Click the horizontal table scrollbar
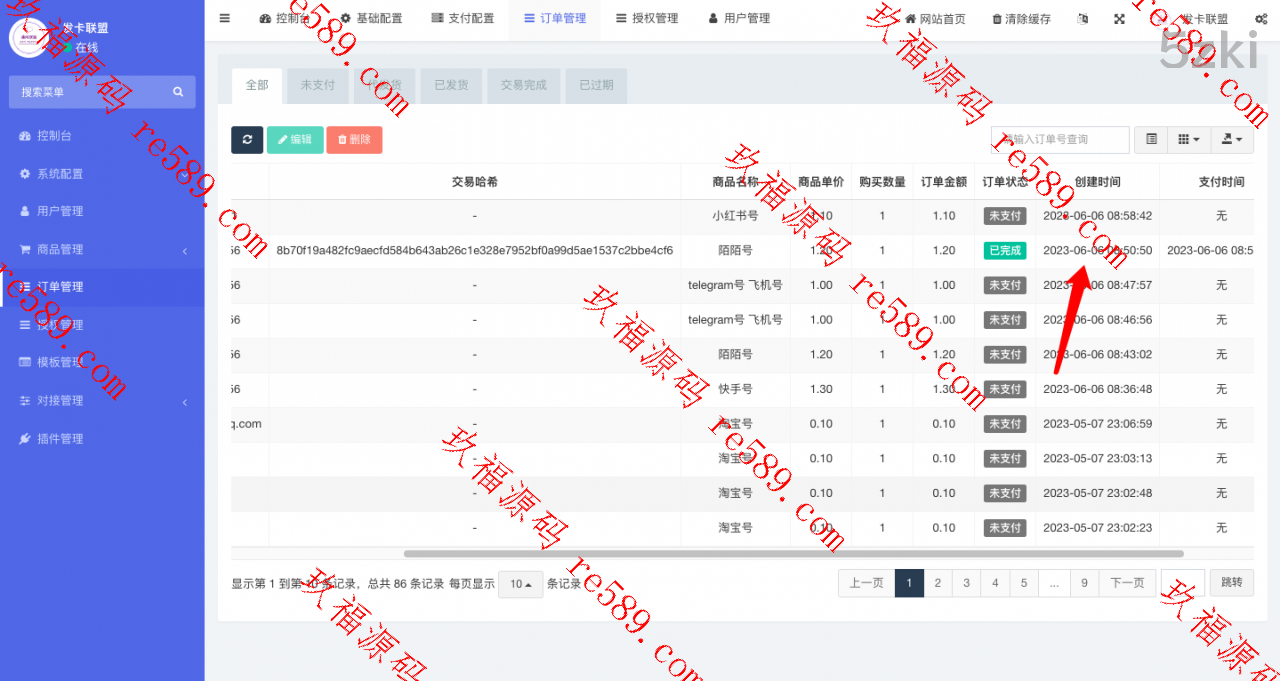Viewport: 1280px width, 681px height. coord(793,553)
